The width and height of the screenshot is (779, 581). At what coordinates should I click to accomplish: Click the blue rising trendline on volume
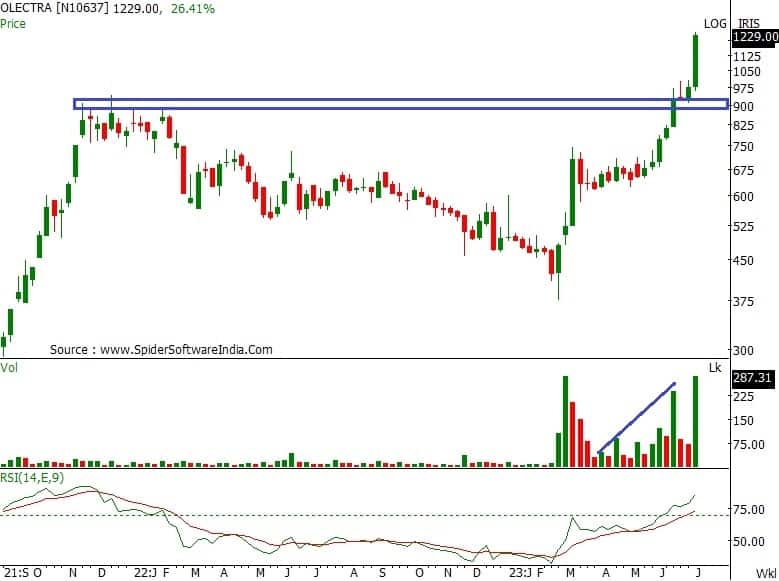(637, 418)
